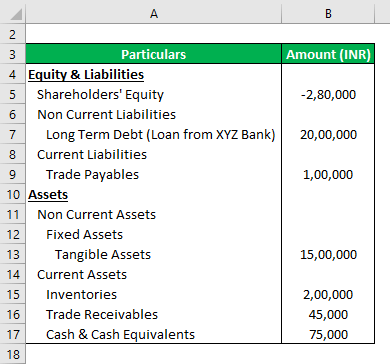Select row 15 header

point(12,294)
